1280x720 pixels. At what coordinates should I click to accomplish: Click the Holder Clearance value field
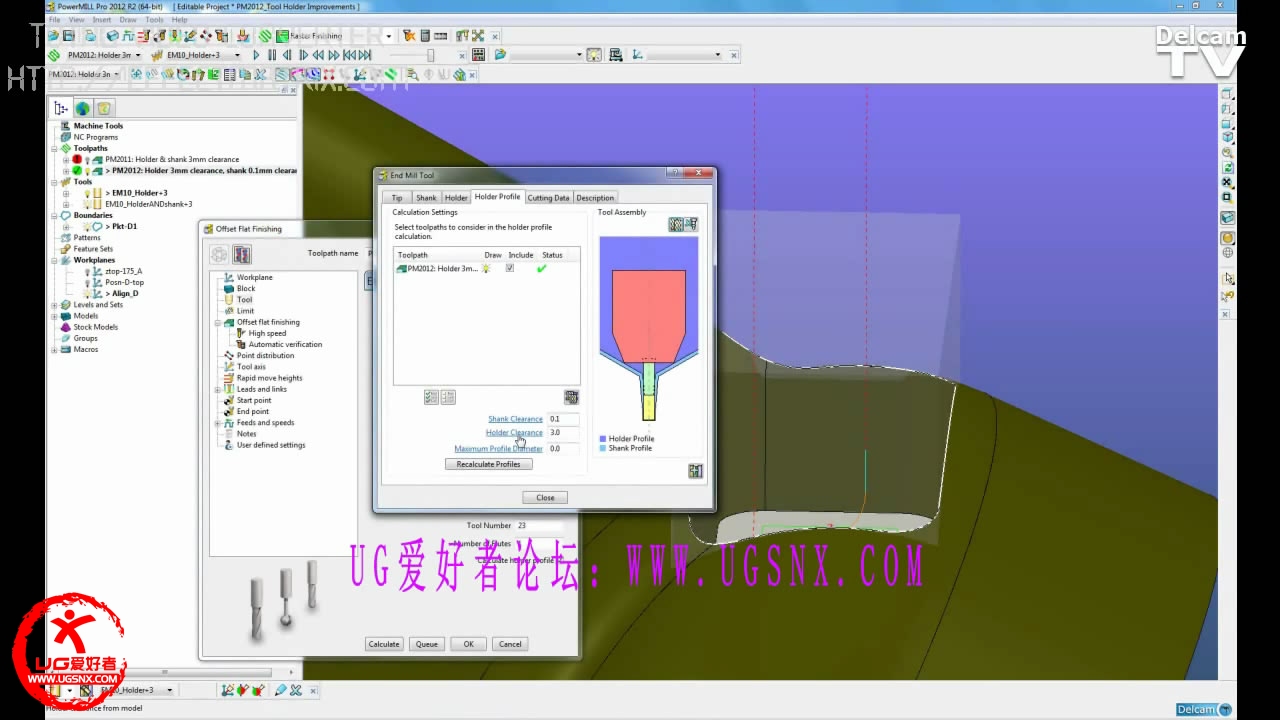tap(563, 433)
